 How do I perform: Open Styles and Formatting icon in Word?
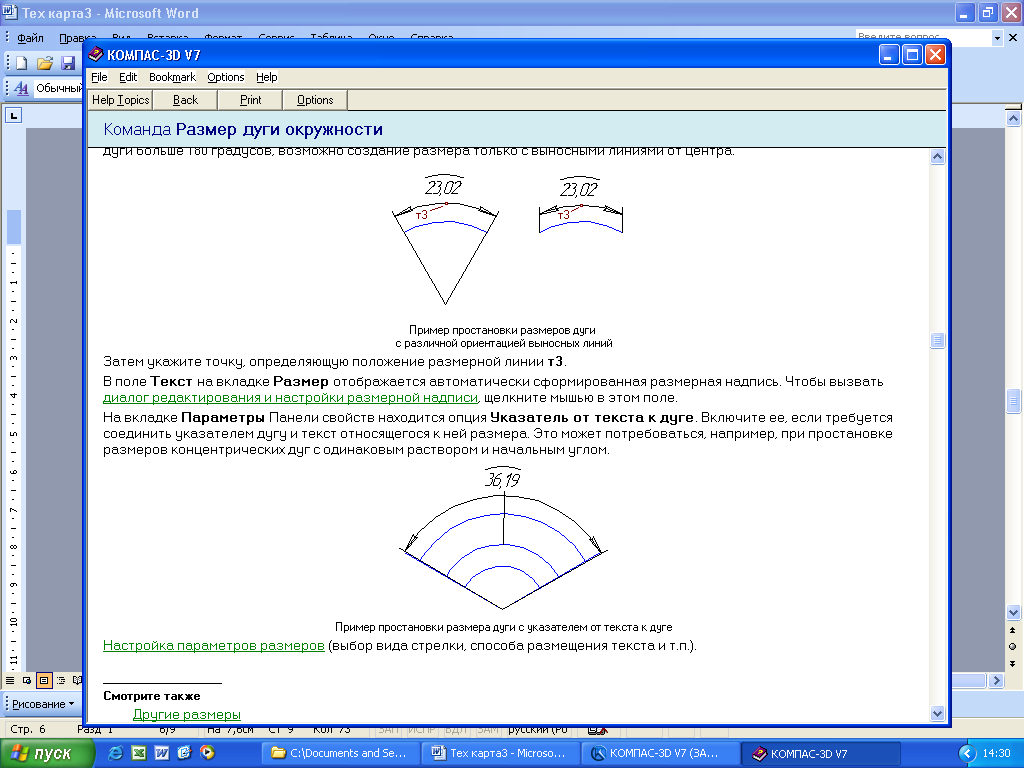21,88
